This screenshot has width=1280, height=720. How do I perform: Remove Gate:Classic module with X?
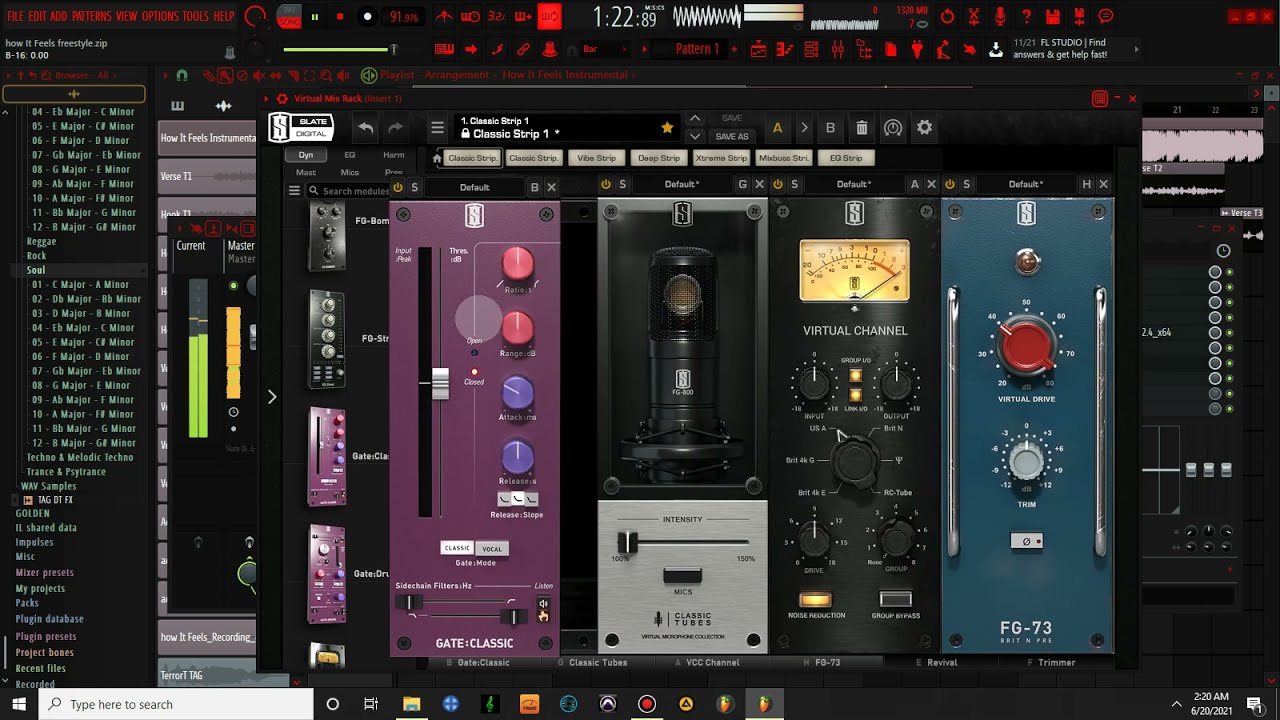coord(551,186)
